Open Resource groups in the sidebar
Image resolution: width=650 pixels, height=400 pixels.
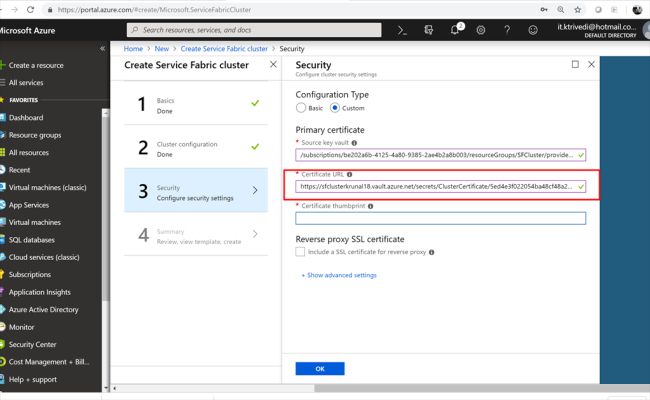pos(35,135)
